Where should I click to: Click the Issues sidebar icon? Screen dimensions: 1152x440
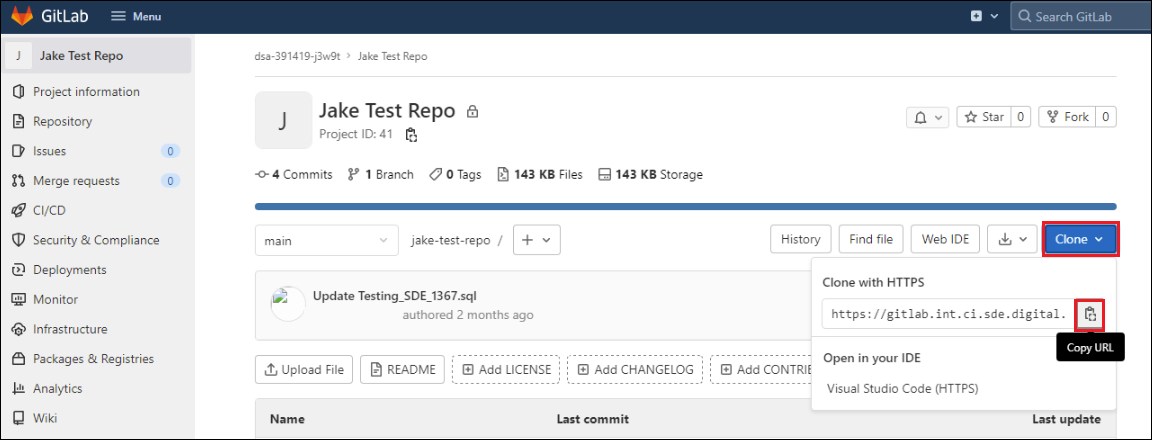[19, 151]
